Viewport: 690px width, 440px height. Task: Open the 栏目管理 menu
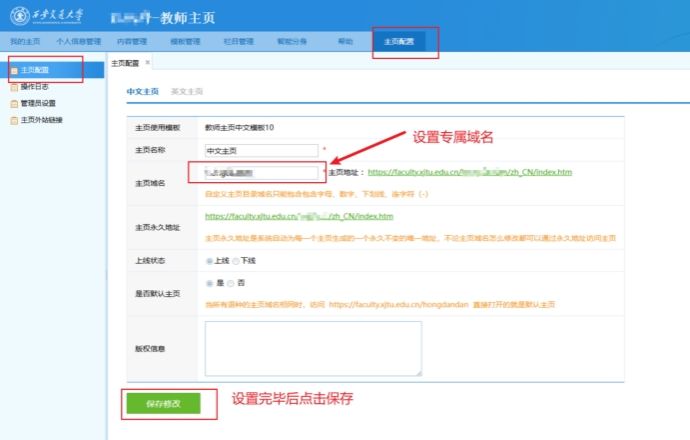pyautogui.click(x=238, y=42)
